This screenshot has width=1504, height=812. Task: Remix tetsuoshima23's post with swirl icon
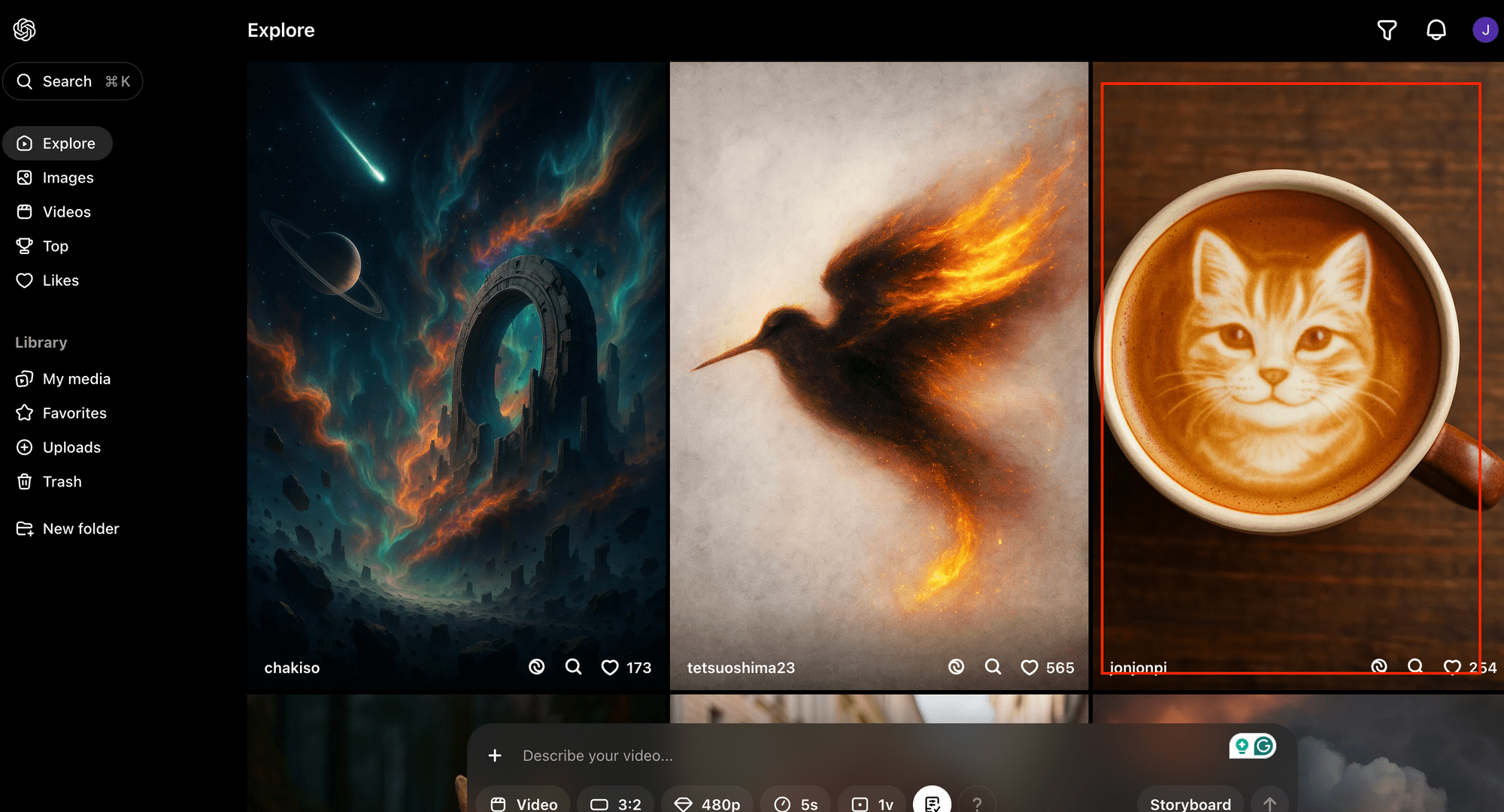tap(956, 667)
